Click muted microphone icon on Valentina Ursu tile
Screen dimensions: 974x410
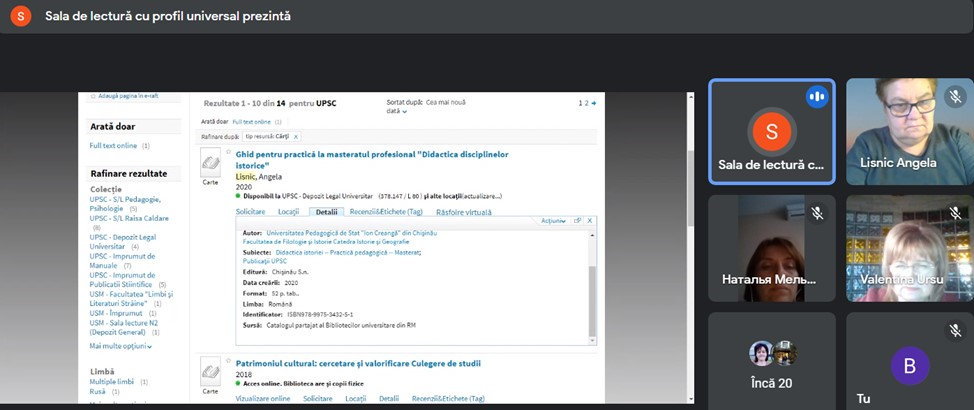click(x=955, y=214)
